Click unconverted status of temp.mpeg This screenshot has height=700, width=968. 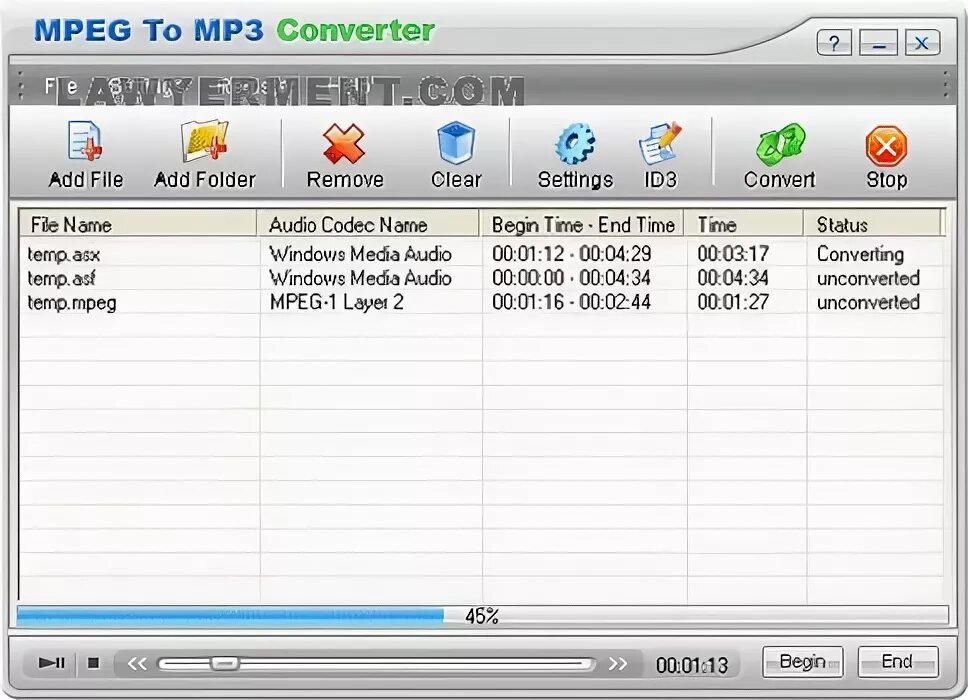pyautogui.click(x=868, y=302)
